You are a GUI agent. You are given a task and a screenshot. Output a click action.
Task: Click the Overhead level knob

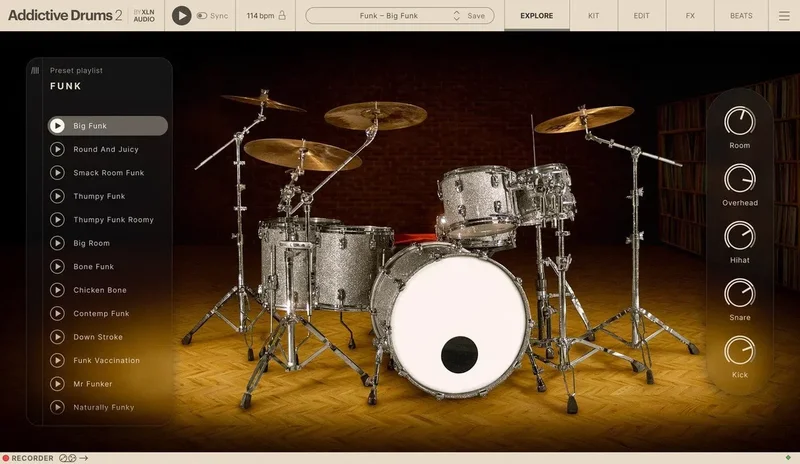pyautogui.click(x=739, y=179)
